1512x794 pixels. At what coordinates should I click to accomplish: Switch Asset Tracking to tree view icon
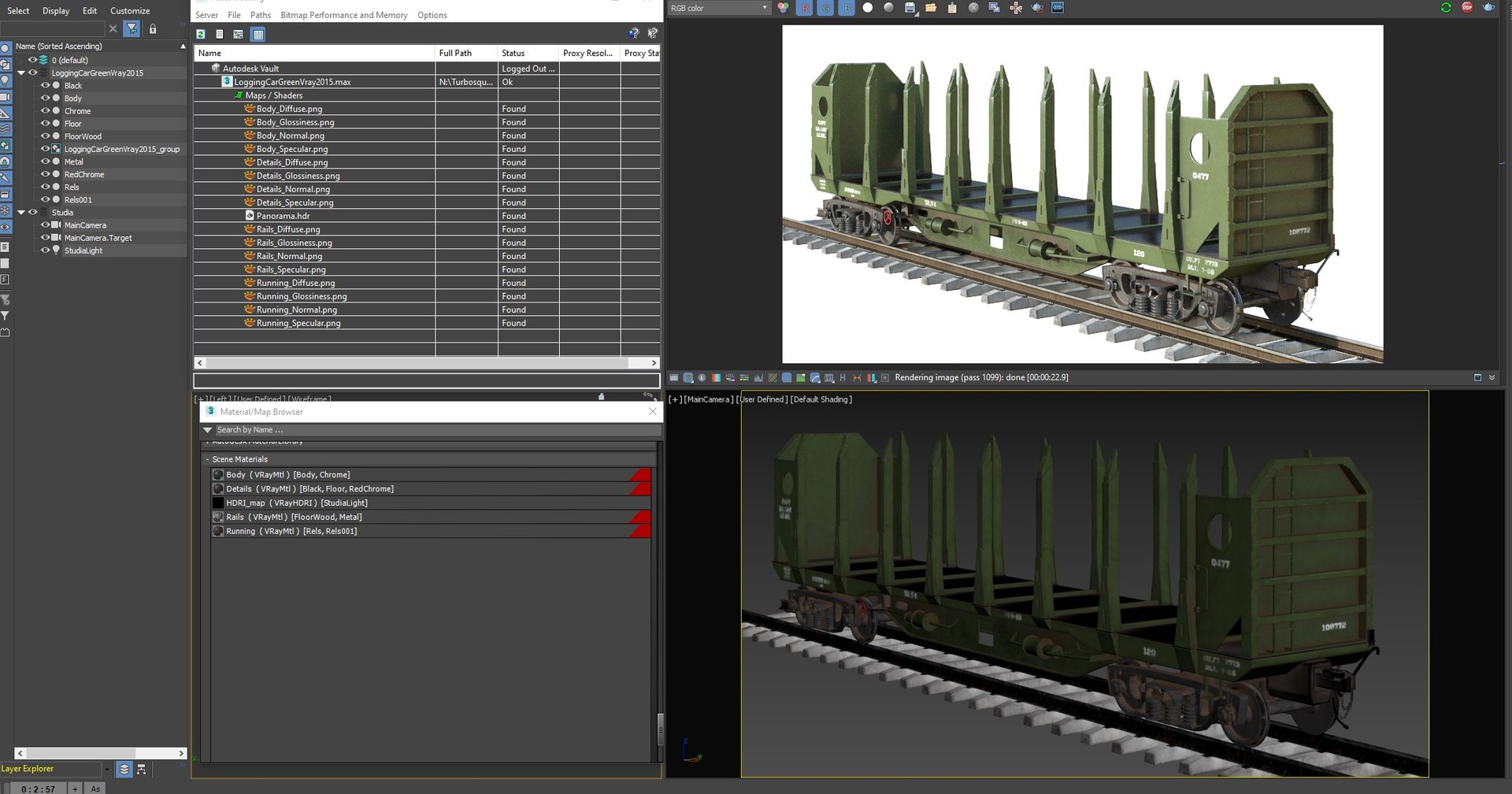238,34
